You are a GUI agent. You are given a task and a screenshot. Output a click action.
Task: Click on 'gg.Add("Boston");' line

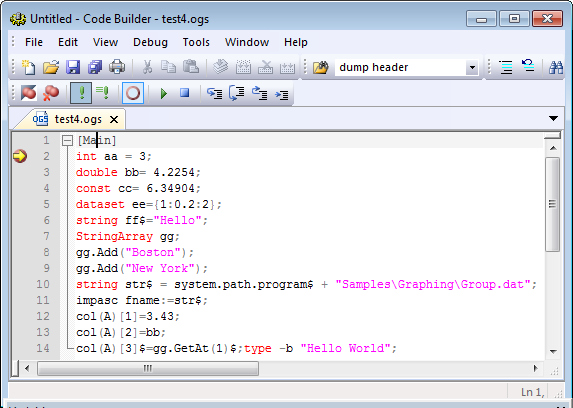[x=135, y=253]
